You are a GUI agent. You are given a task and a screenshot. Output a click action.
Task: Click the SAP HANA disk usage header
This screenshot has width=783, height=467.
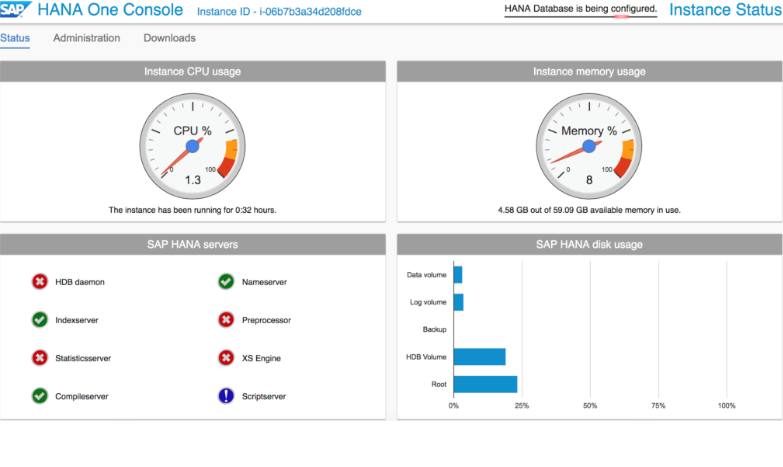coord(589,244)
